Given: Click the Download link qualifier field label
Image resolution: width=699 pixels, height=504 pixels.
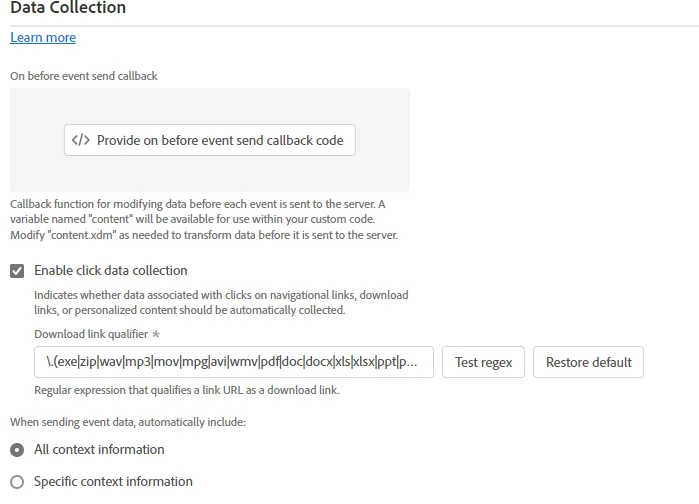Looking at the screenshot, I should [91, 334].
